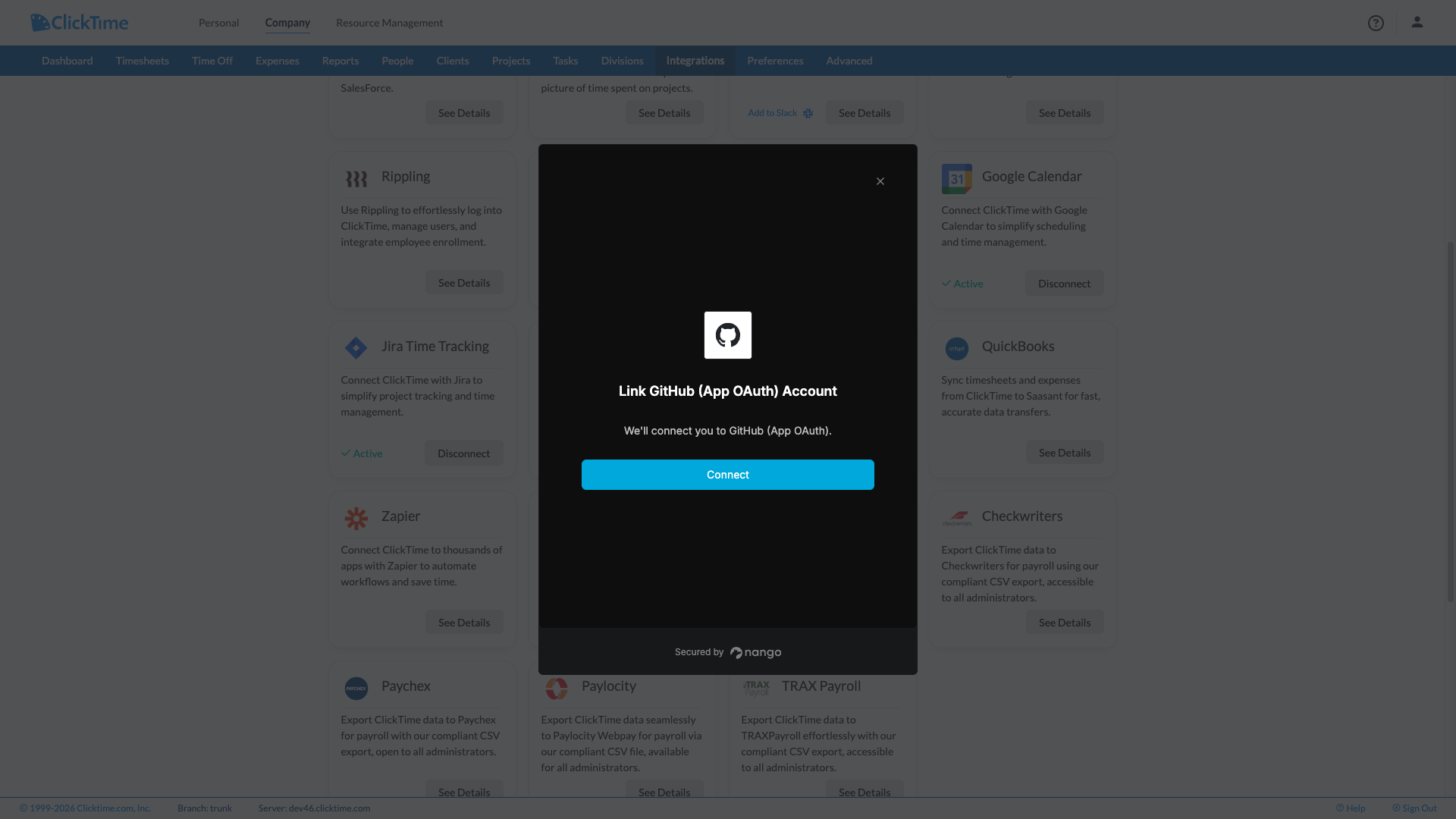Click the Paylocity logo icon
The image size is (1456, 819).
click(x=557, y=689)
